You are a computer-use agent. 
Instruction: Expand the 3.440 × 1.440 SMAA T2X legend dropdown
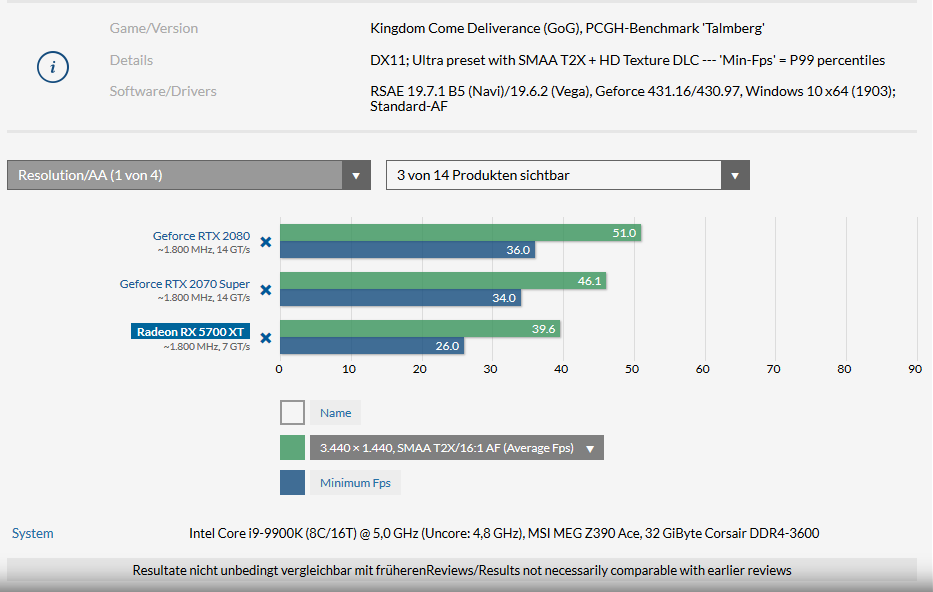(x=456, y=448)
